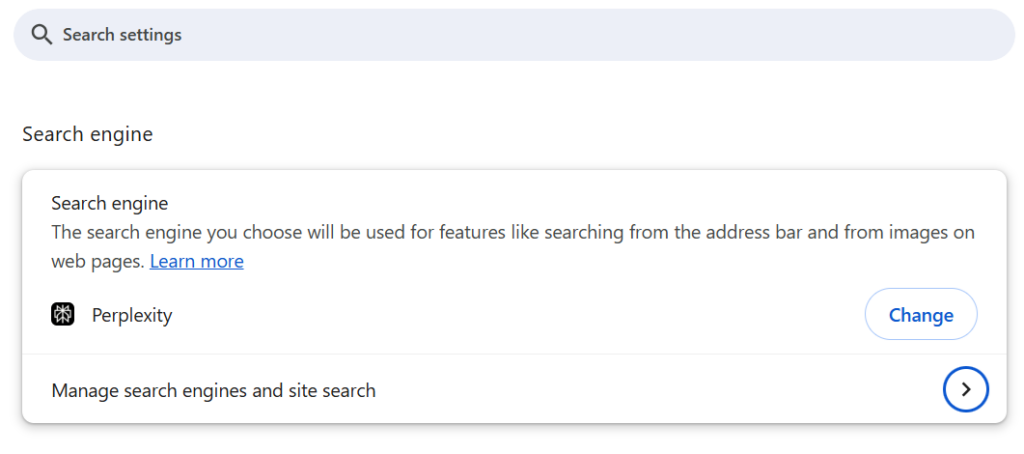Click inside the settings search bar

(514, 35)
